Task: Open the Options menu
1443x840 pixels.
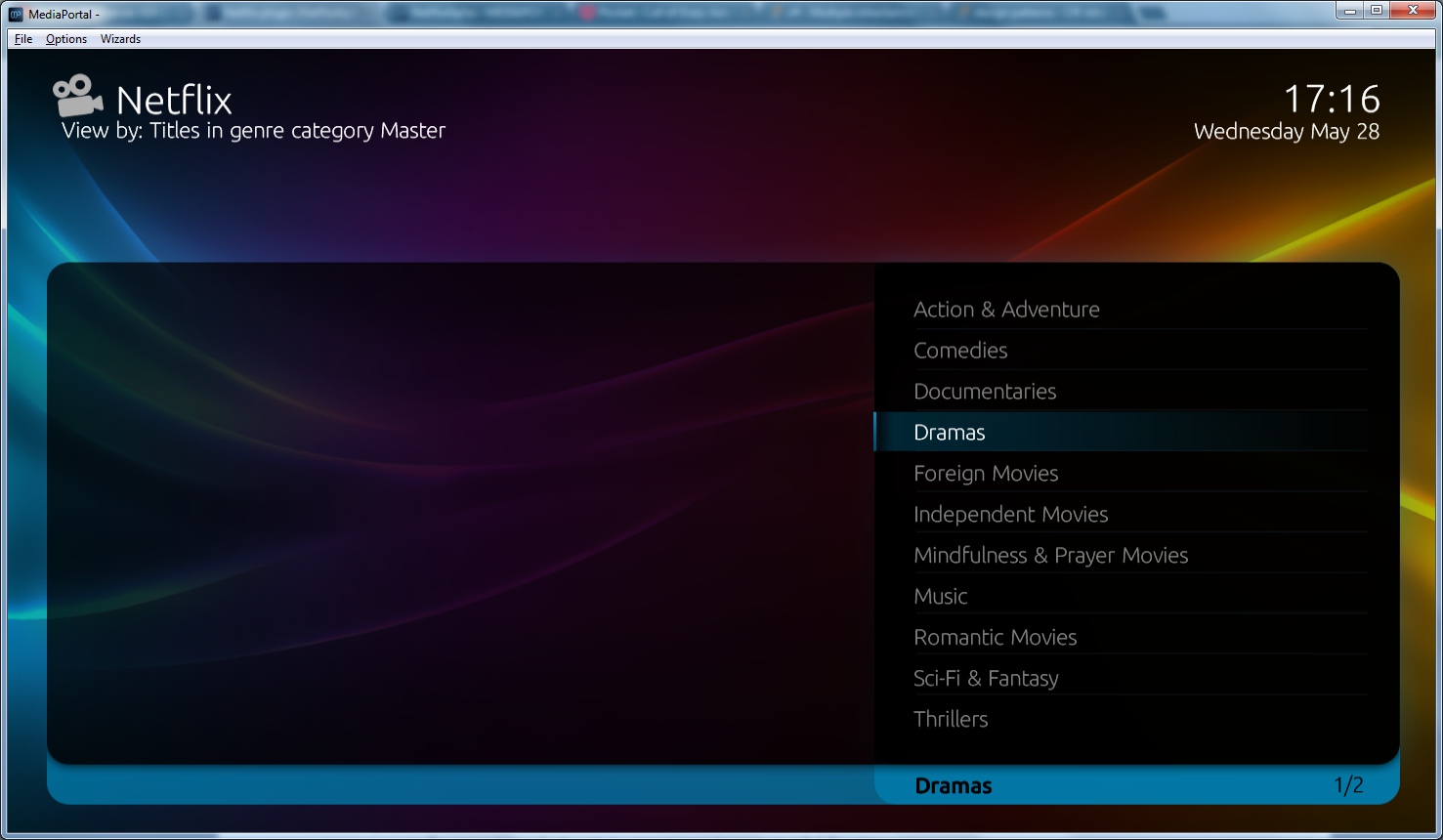Action: [x=66, y=39]
